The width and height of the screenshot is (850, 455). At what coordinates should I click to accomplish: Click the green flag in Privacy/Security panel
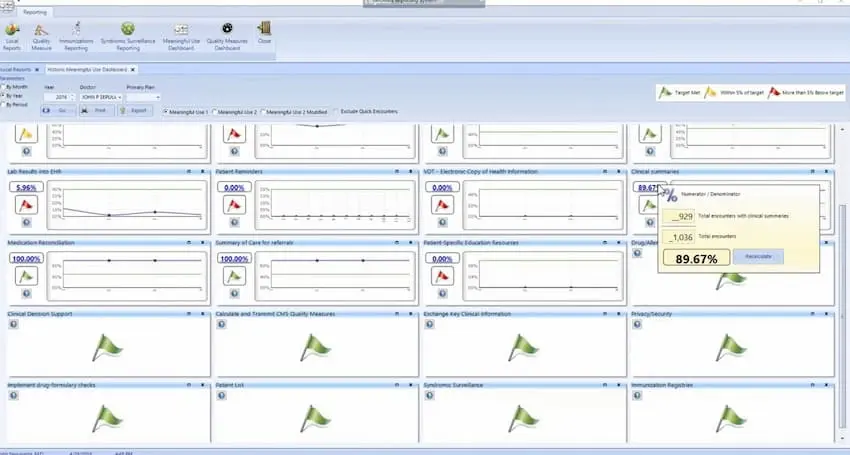(731, 348)
